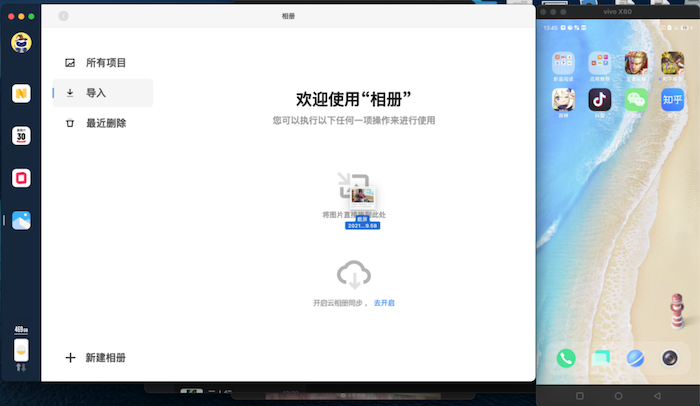Open the 应用推荐 folder on the phone

[x=600, y=63]
